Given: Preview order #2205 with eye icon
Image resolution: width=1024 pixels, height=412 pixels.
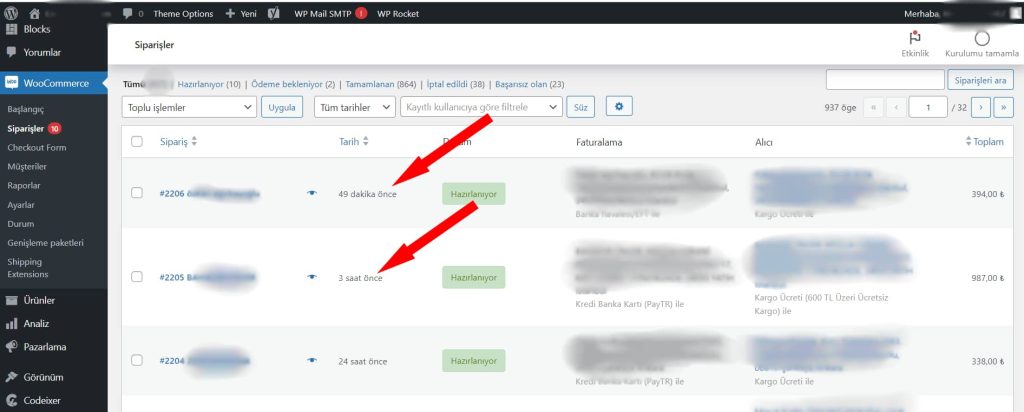Looking at the screenshot, I should pyautogui.click(x=313, y=277).
